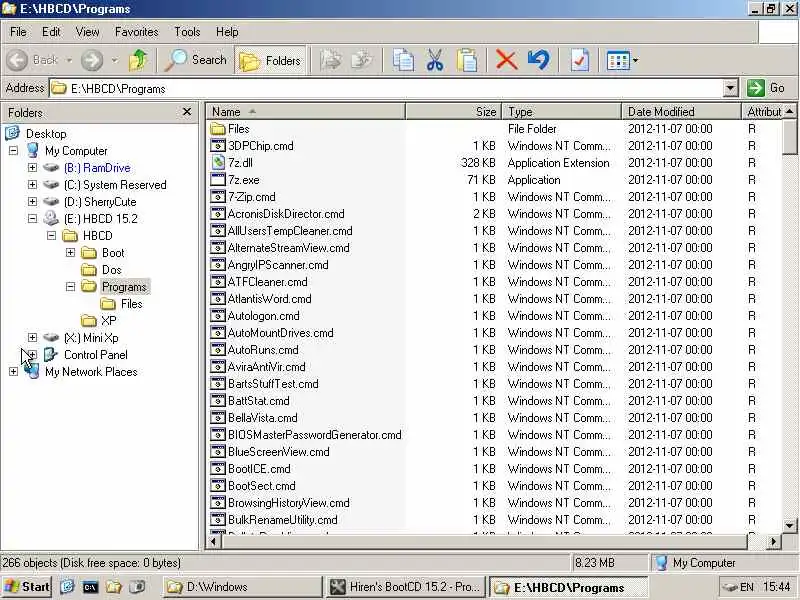Click the horizontal scrollbar right arrow
The height and width of the screenshot is (600, 800).
[773, 541]
